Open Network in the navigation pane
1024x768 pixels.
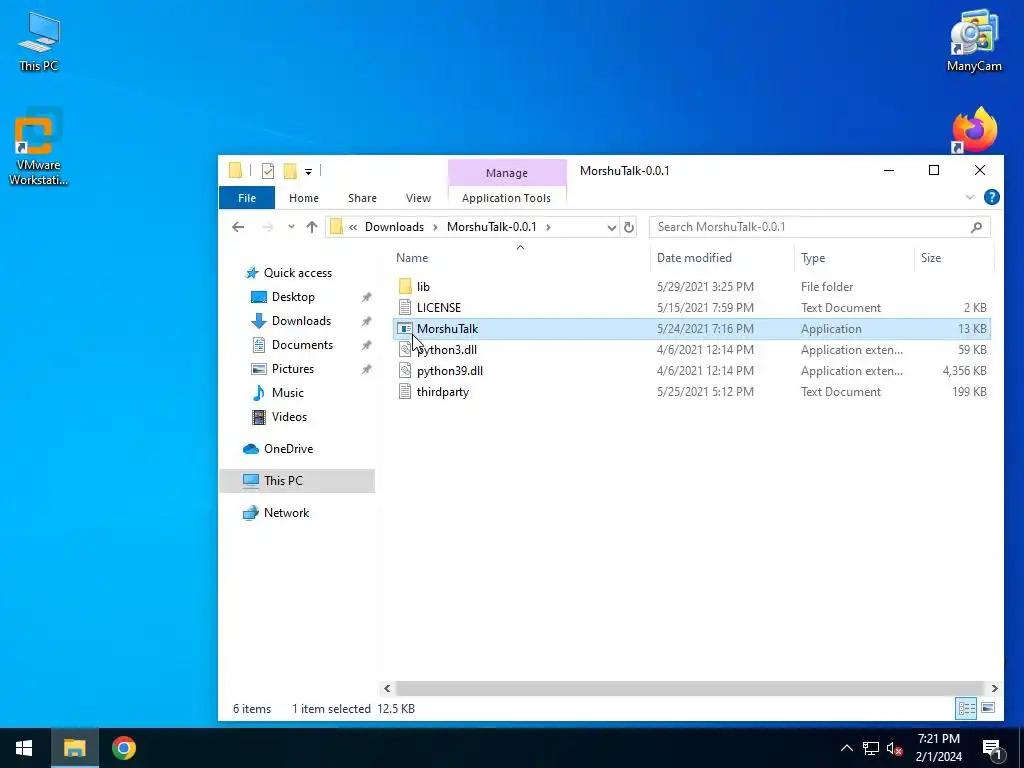286,513
